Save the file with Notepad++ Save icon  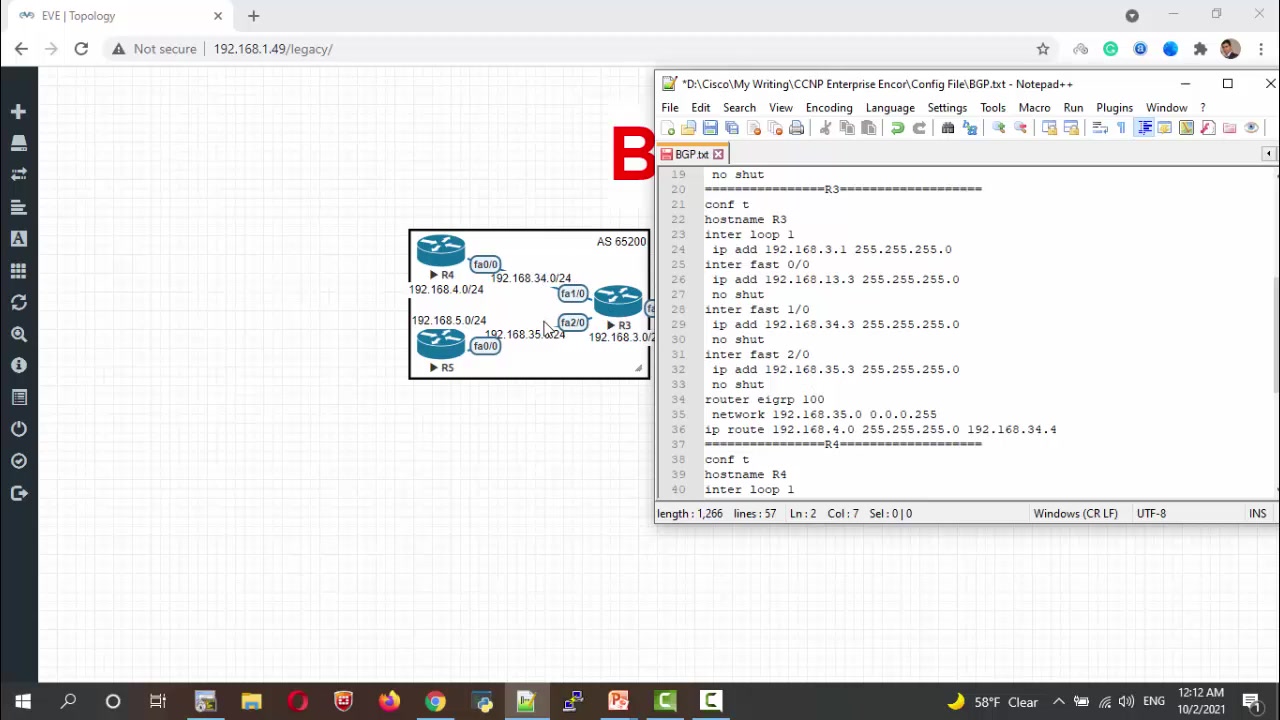pyautogui.click(x=710, y=128)
